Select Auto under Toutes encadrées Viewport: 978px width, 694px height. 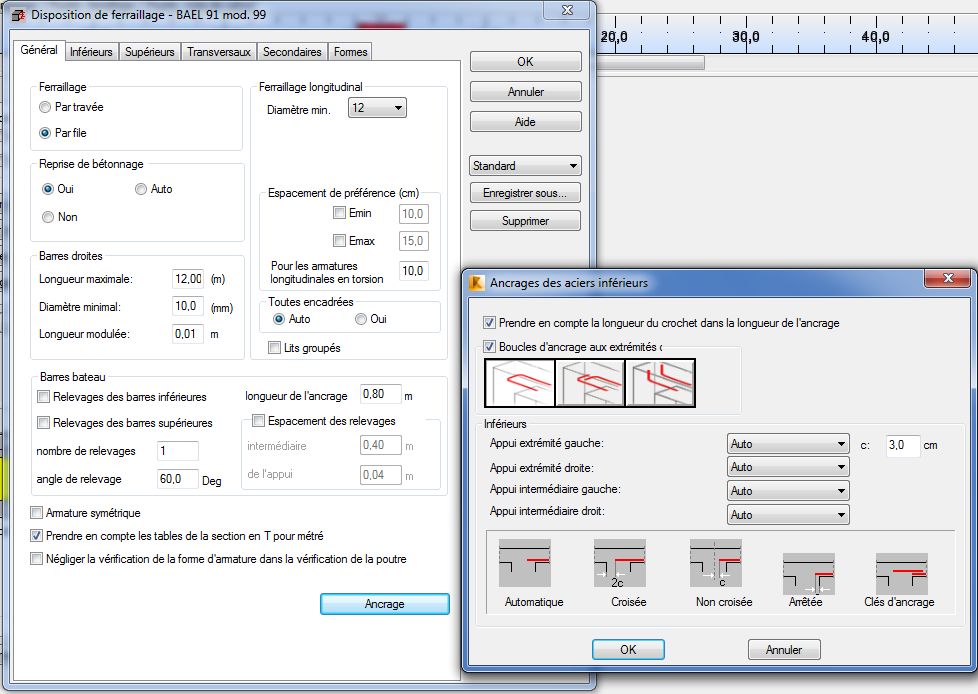[x=279, y=319]
